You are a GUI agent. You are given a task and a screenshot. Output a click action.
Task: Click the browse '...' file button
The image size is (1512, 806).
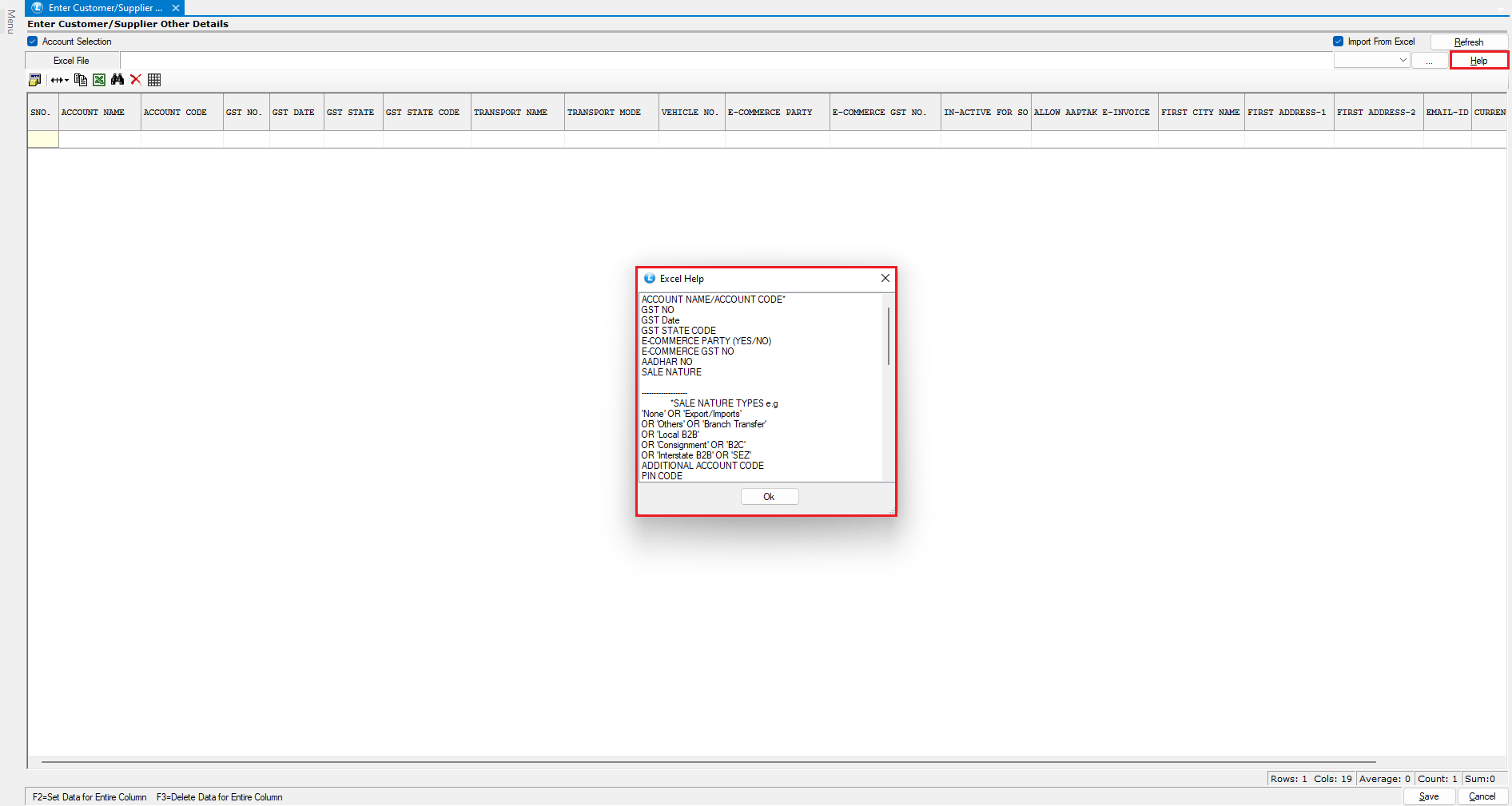pos(1429,61)
